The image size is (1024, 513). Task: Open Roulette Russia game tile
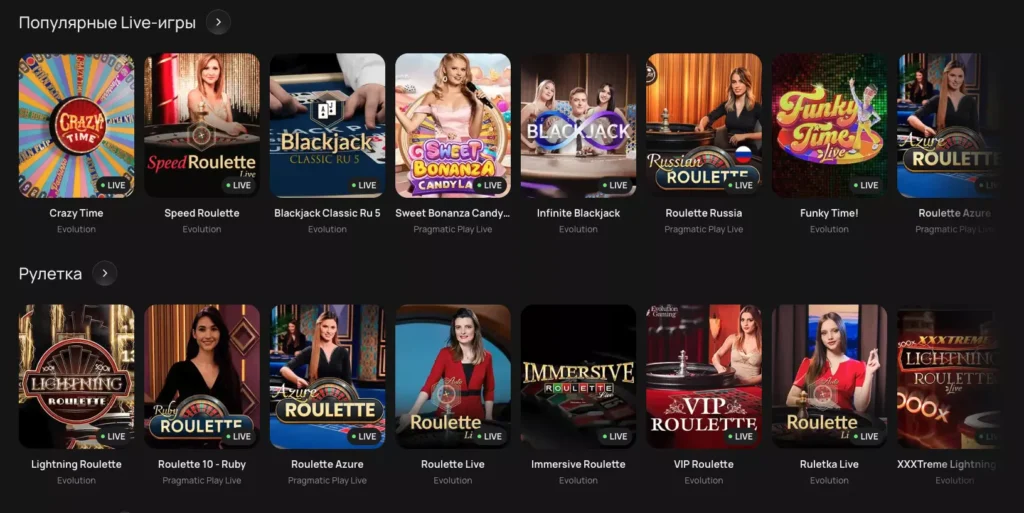[704, 125]
